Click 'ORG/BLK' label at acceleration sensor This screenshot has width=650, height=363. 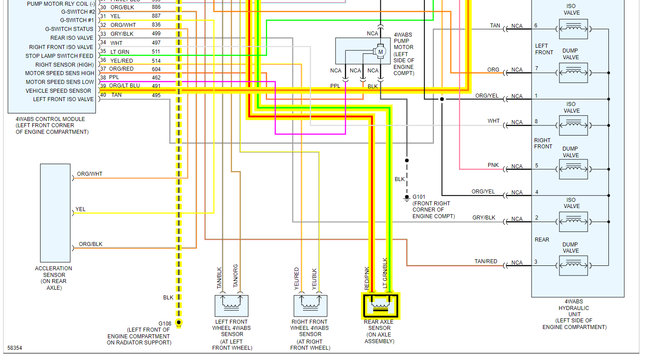tap(90, 244)
